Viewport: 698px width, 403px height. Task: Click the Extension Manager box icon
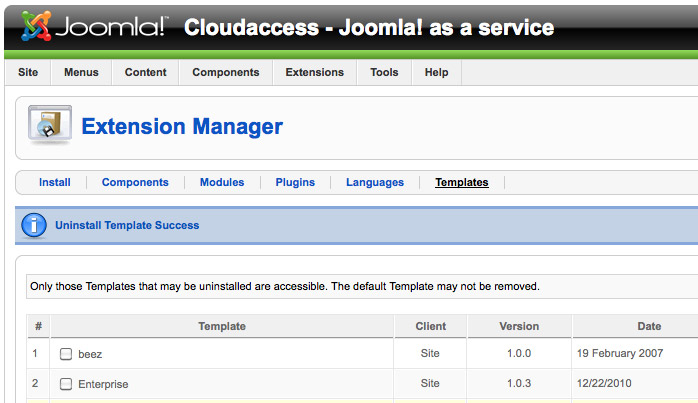coord(50,124)
